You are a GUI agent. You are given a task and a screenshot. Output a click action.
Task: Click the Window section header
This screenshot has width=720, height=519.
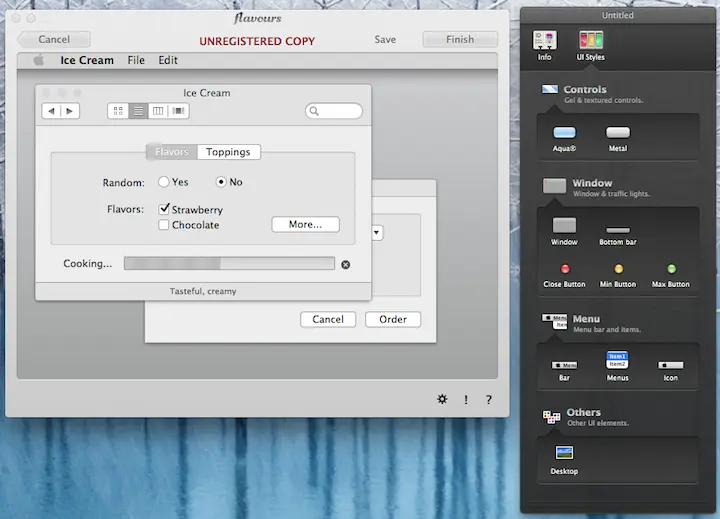pyautogui.click(x=596, y=187)
